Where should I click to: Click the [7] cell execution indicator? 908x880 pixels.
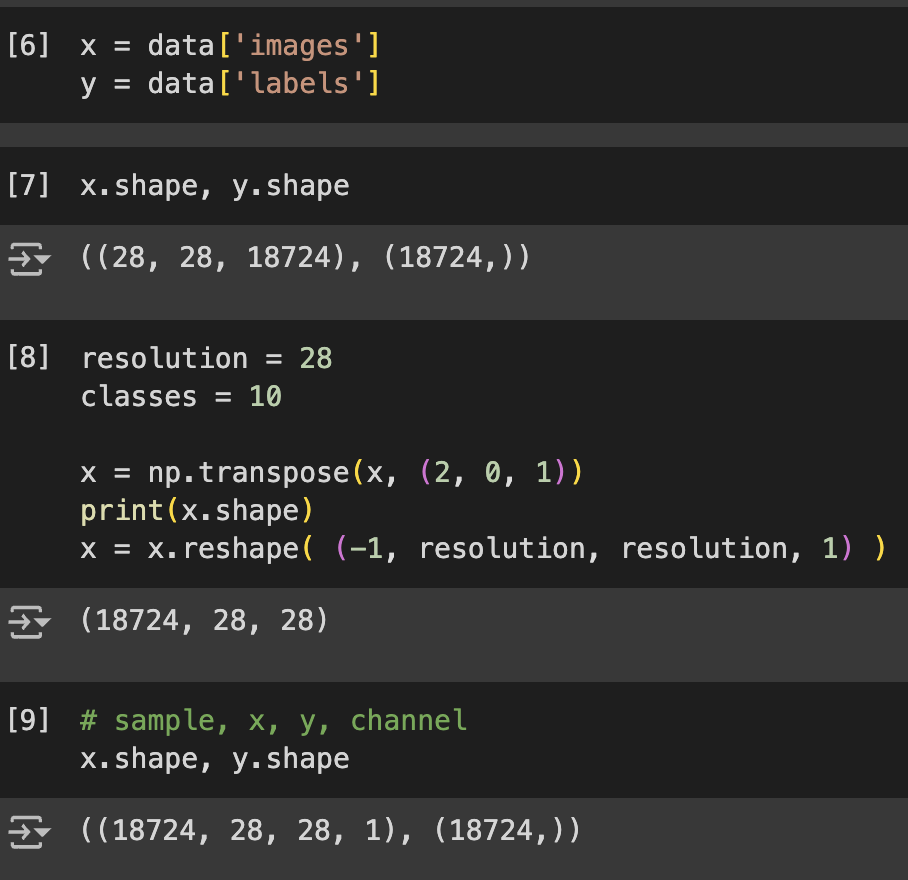28,185
